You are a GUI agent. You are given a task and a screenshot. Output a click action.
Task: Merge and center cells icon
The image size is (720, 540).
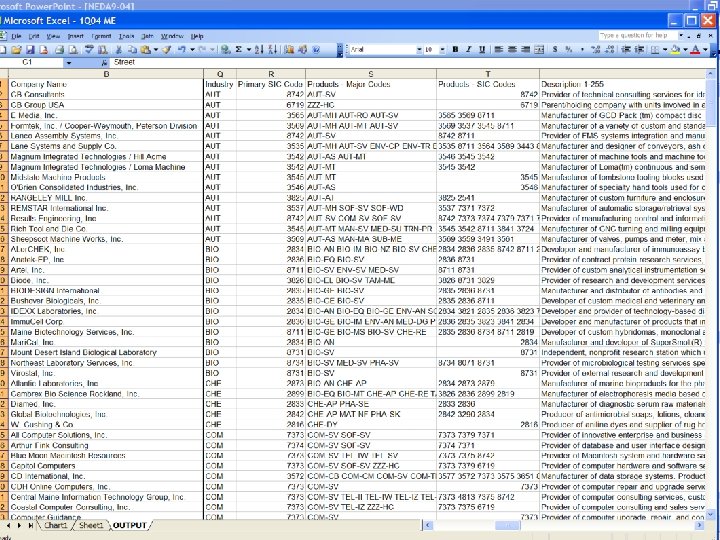tap(539, 50)
